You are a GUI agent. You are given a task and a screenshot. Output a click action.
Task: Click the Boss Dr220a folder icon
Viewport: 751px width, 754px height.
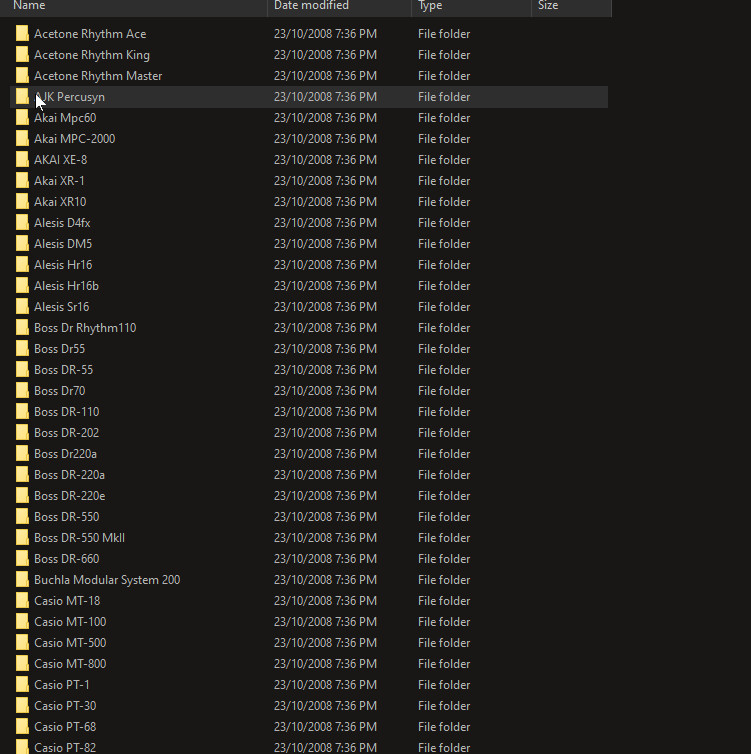pyautogui.click(x=22, y=453)
